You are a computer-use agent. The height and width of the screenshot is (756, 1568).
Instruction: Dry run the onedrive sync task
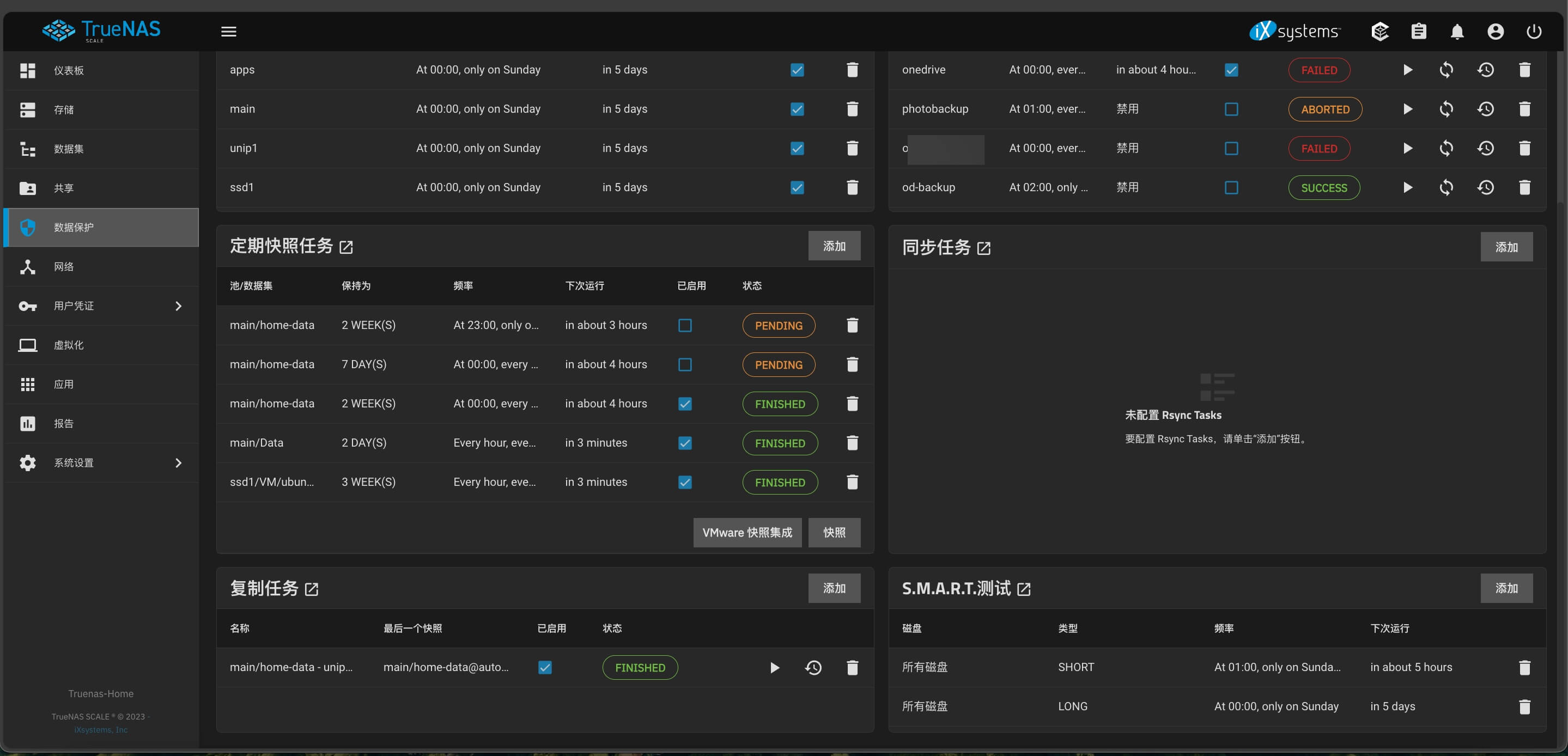(x=1447, y=69)
